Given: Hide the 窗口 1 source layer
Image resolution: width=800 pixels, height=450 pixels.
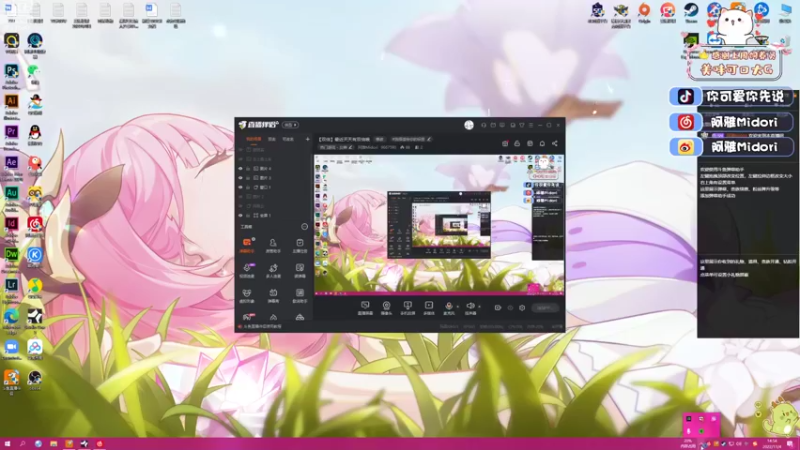Looking at the screenshot, I should pyautogui.click(x=241, y=187).
